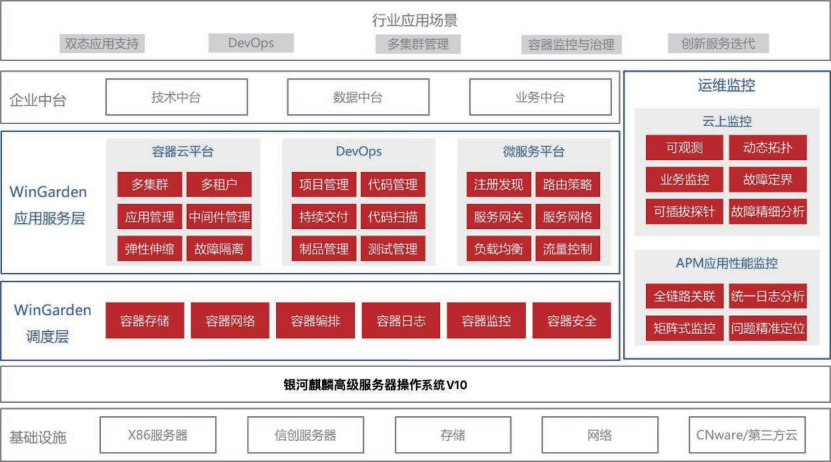Click the 多集群管理 tag
Image resolution: width=831 pixels, height=462 pixels.
(418, 44)
